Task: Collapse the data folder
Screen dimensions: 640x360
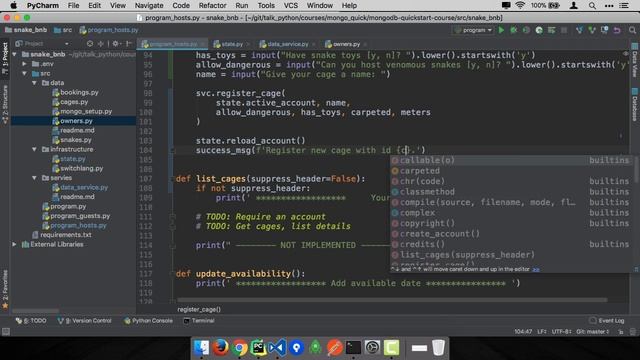Action: click(x=34, y=83)
